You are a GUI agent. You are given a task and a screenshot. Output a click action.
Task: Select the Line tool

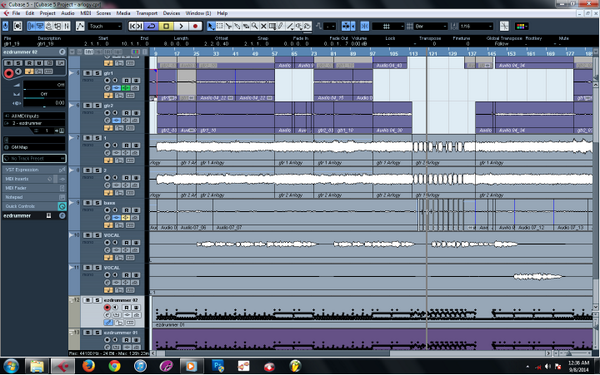tap(290, 26)
